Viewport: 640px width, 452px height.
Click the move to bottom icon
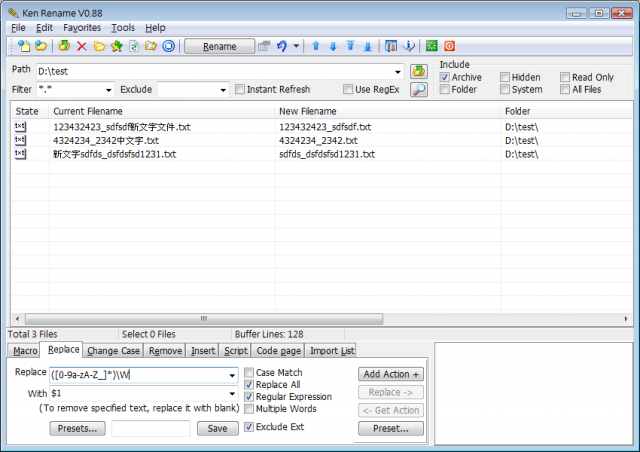click(368, 46)
